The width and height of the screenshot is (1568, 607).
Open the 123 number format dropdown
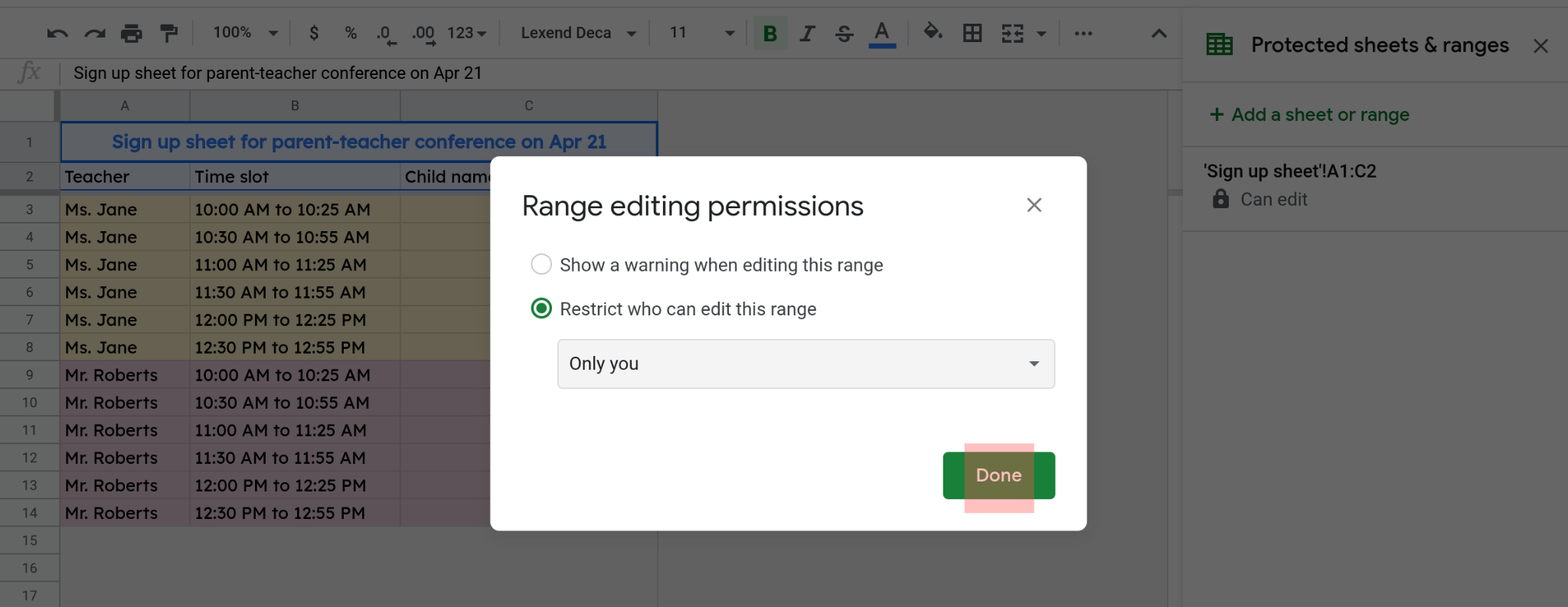click(467, 33)
